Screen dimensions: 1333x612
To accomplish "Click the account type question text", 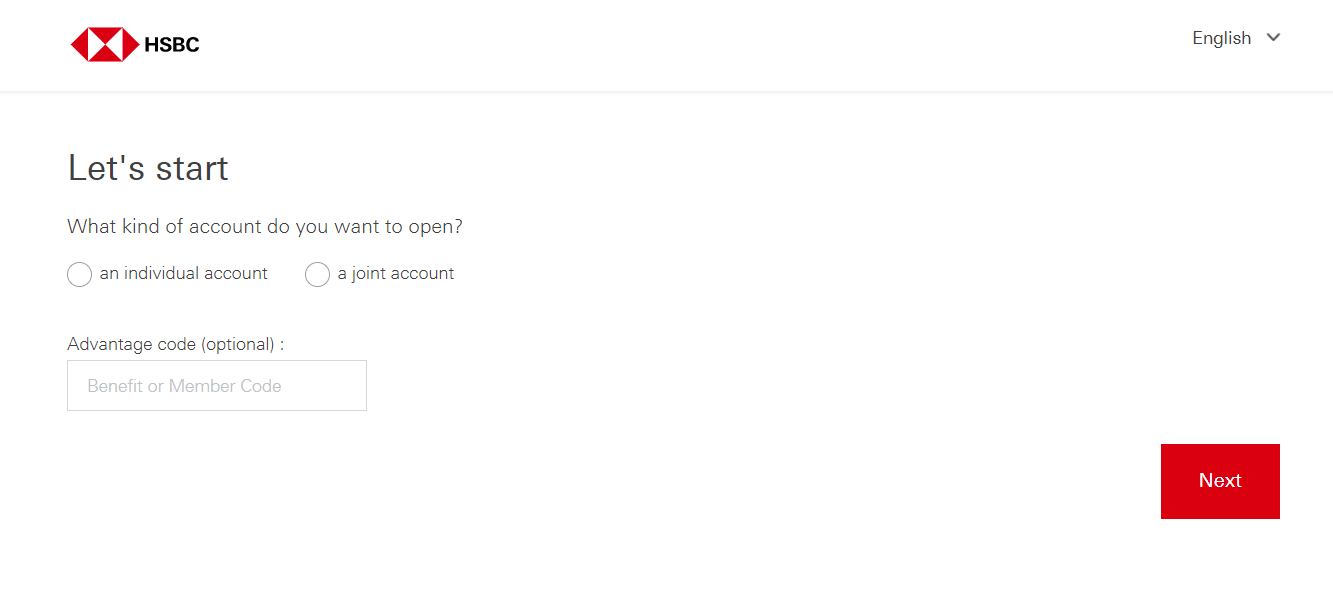I will pos(265,226).
